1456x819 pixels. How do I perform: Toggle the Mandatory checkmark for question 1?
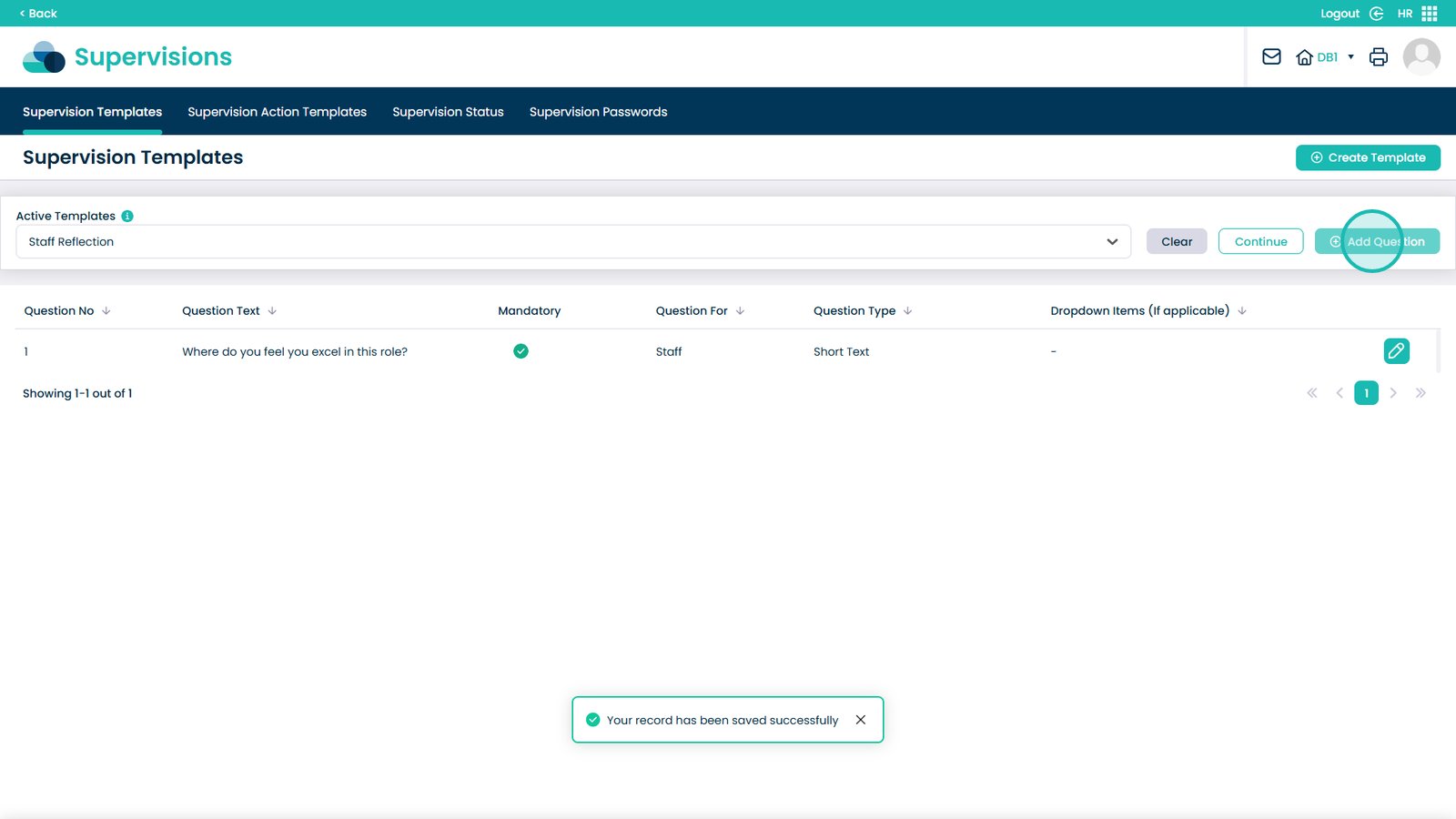521,351
